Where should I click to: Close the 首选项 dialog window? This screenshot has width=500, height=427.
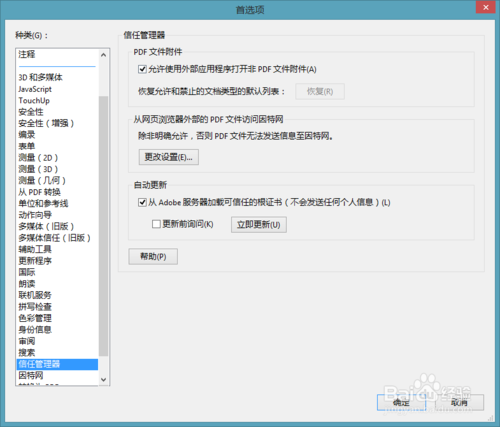point(486,7)
